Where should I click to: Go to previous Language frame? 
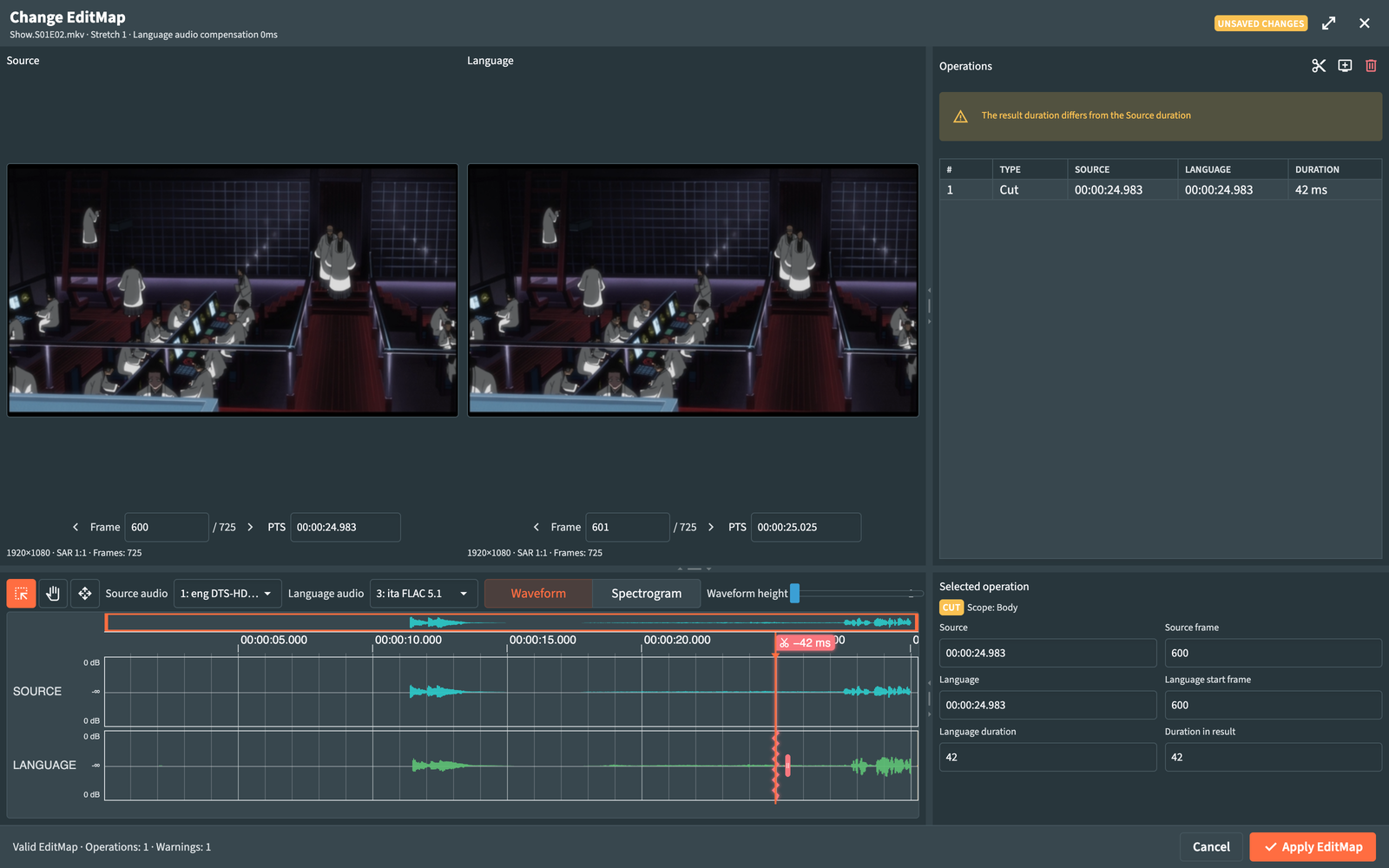(x=537, y=527)
